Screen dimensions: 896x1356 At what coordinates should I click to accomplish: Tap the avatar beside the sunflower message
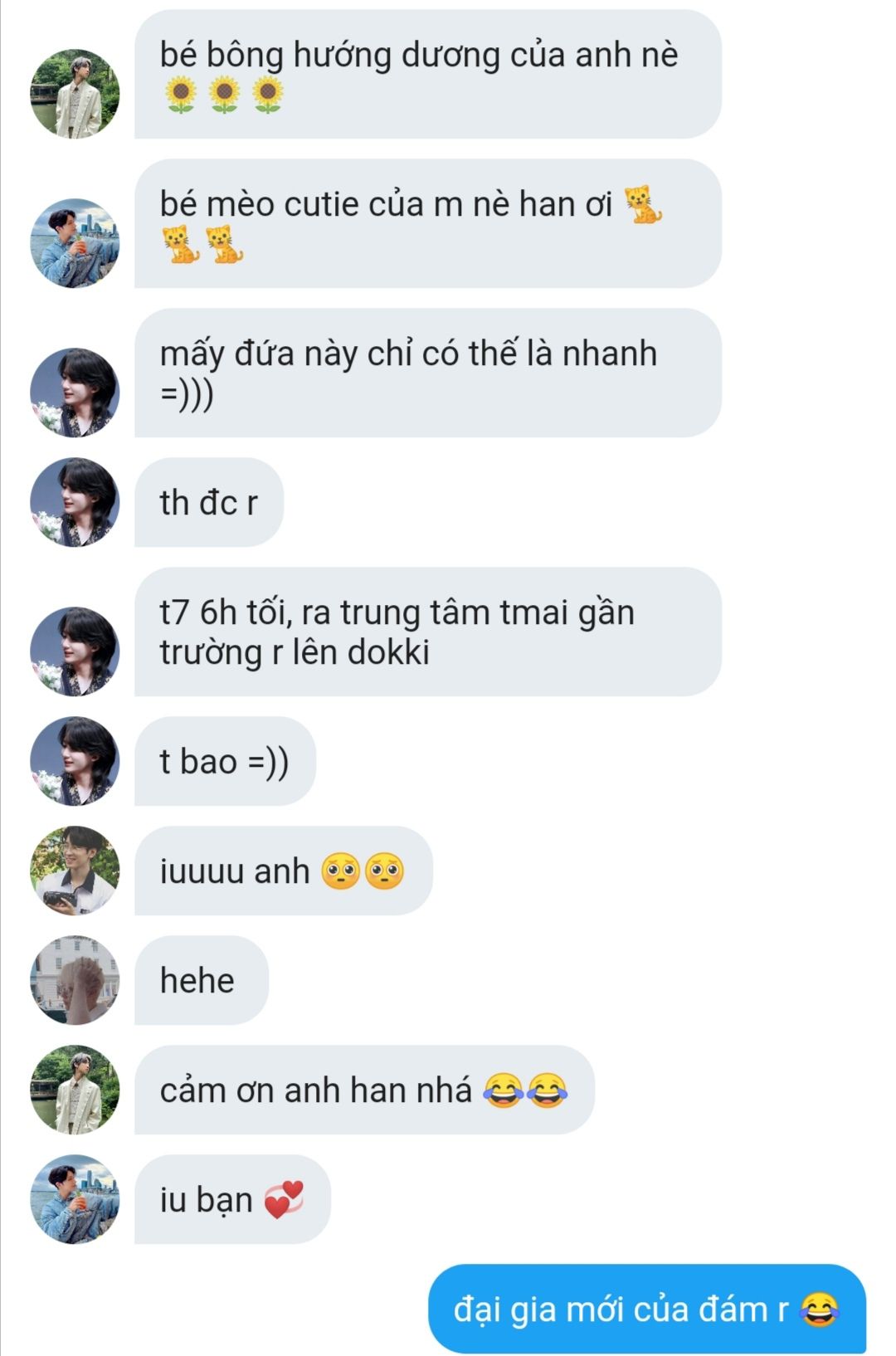point(75,94)
